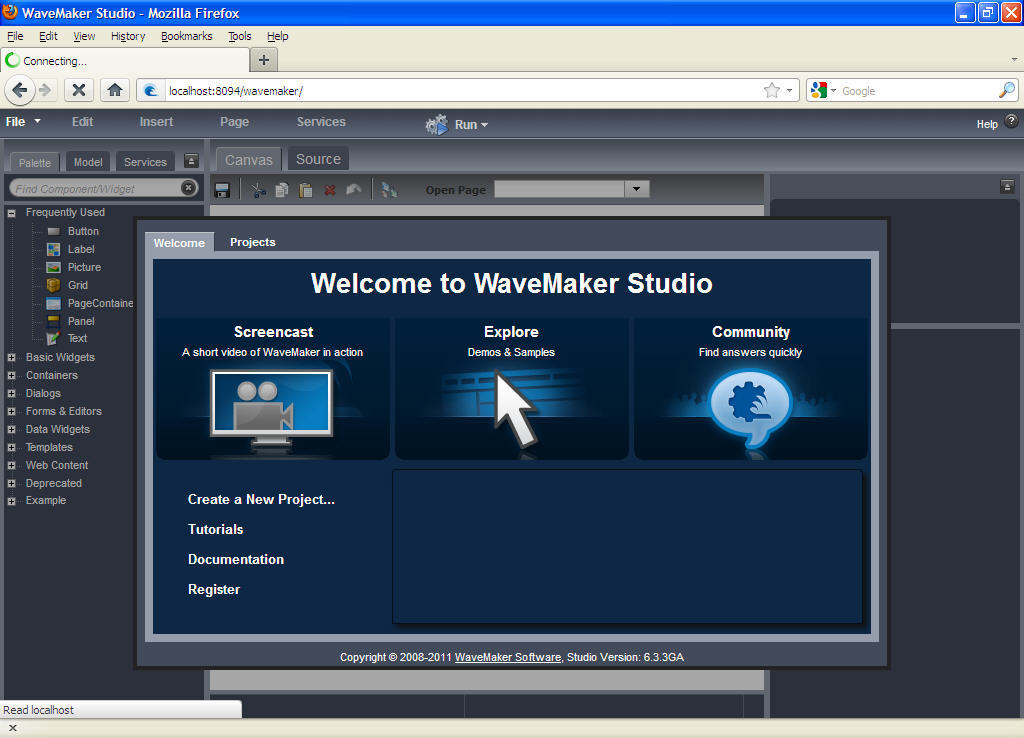Image resolution: width=1024 pixels, height=738 pixels.
Task: Switch to the Projects tab
Action: [253, 242]
